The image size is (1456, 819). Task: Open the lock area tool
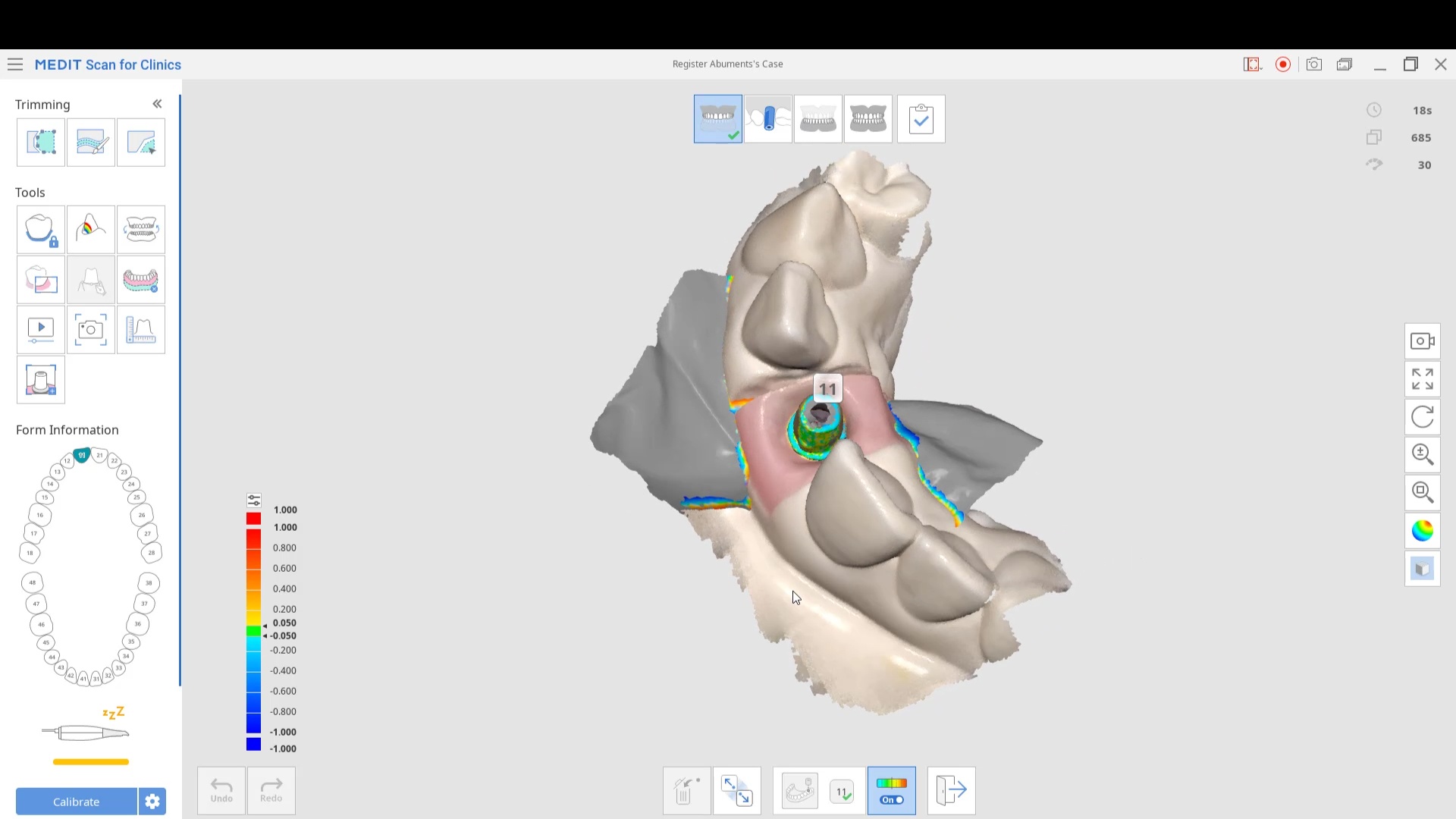(x=41, y=230)
